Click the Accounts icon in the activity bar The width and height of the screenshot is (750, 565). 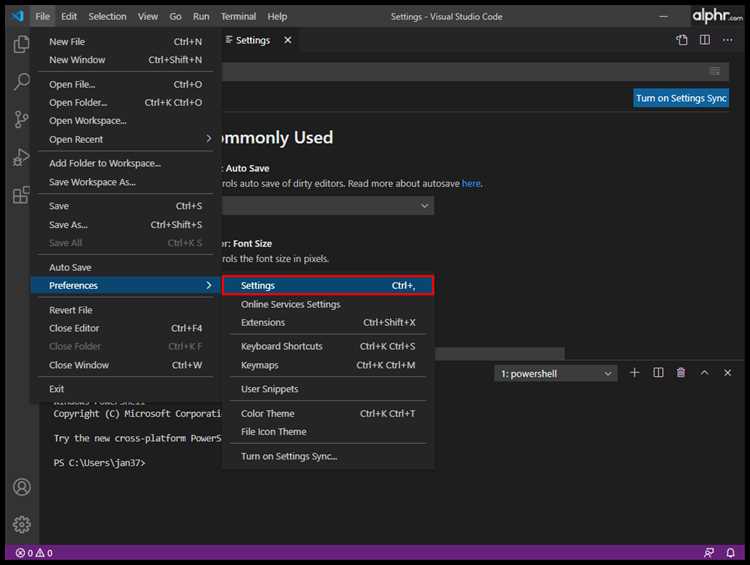point(21,488)
